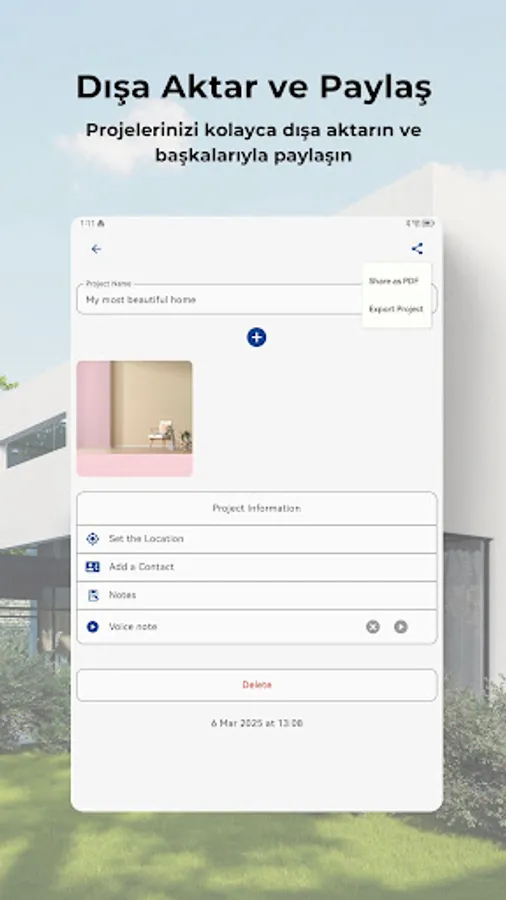The image size is (506, 900).
Task: Remove voice note with the X icon
Action: click(x=373, y=627)
